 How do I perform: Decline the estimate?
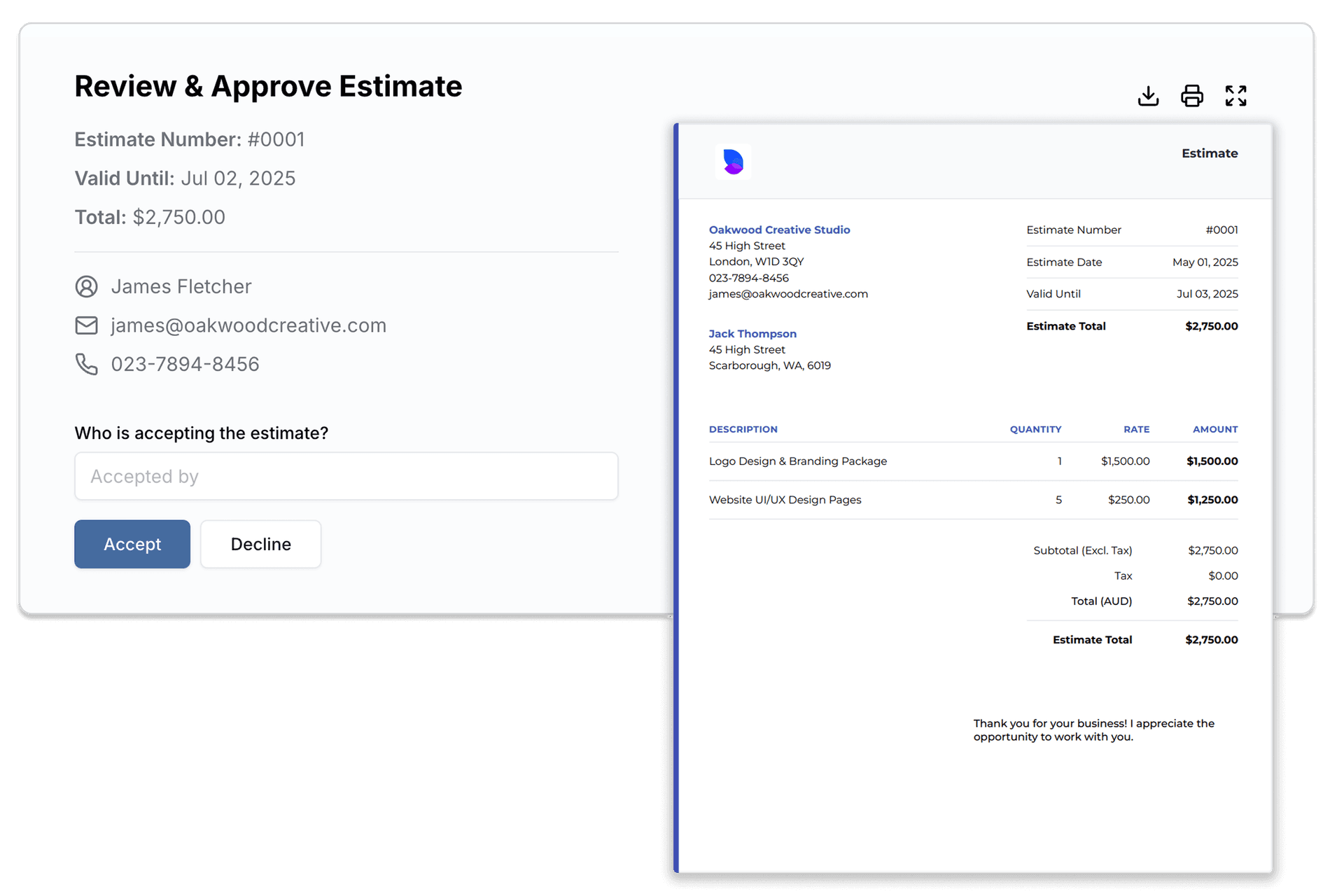click(x=261, y=544)
